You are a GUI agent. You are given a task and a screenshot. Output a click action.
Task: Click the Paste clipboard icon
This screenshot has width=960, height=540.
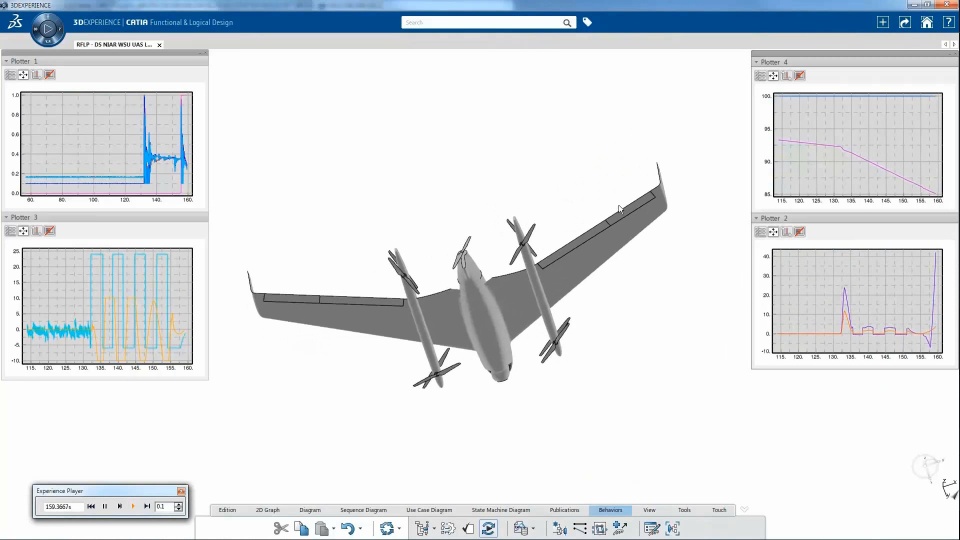point(321,528)
